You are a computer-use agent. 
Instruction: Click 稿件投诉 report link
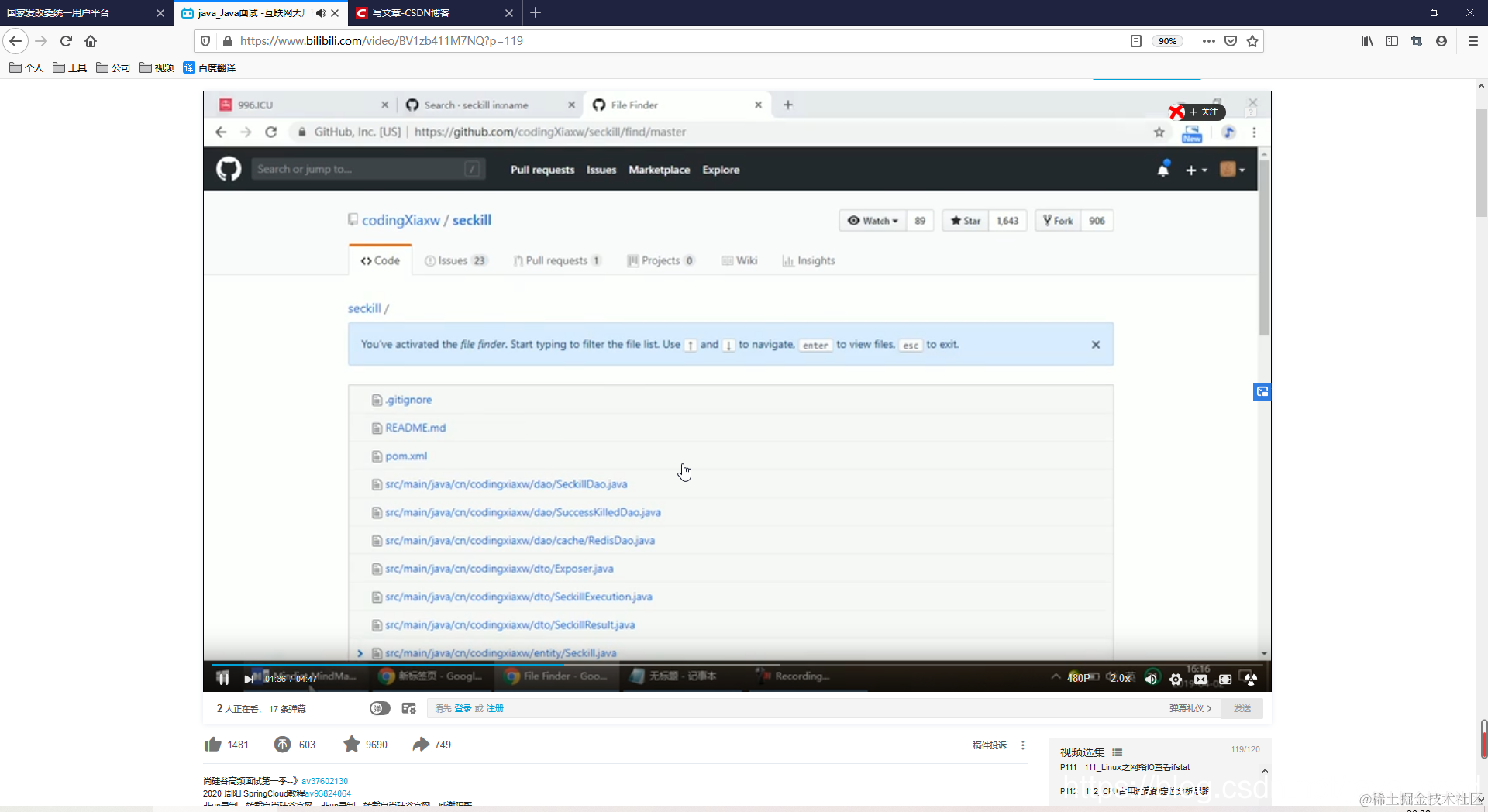pos(990,745)
